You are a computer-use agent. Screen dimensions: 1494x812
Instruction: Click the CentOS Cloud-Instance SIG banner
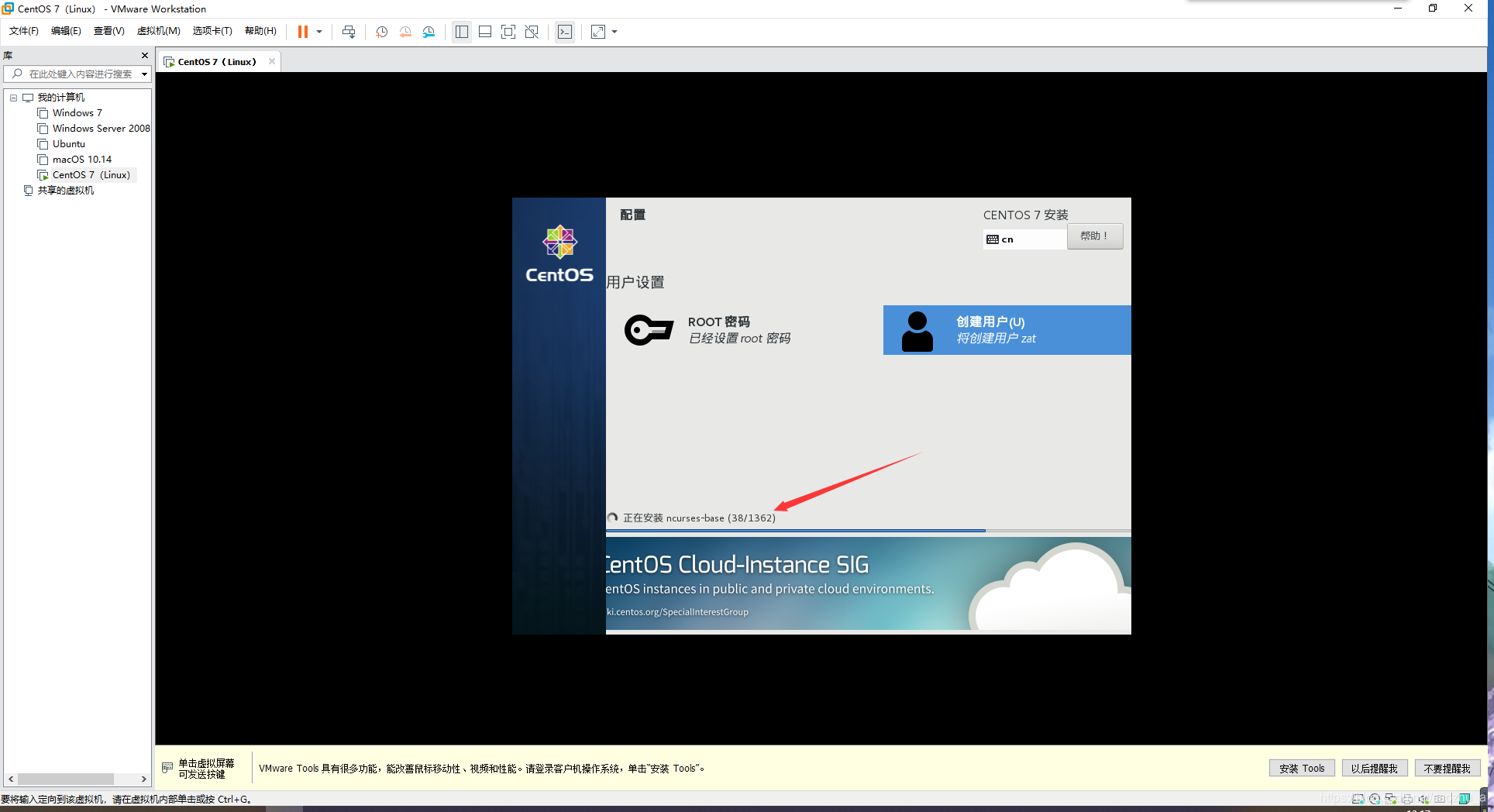click(x=869, y=584)
